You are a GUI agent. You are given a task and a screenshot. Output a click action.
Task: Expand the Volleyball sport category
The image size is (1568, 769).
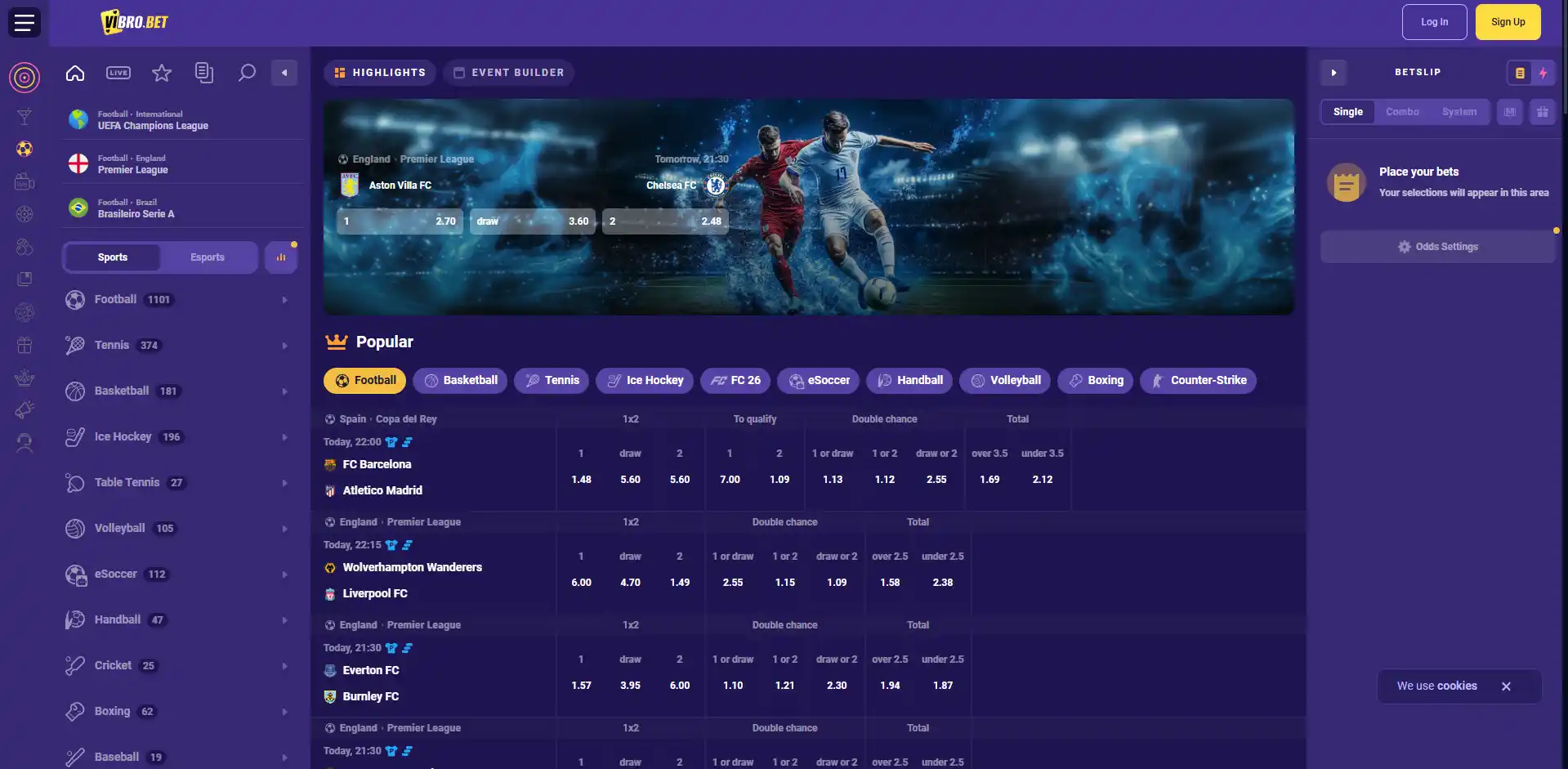[178, 529]
